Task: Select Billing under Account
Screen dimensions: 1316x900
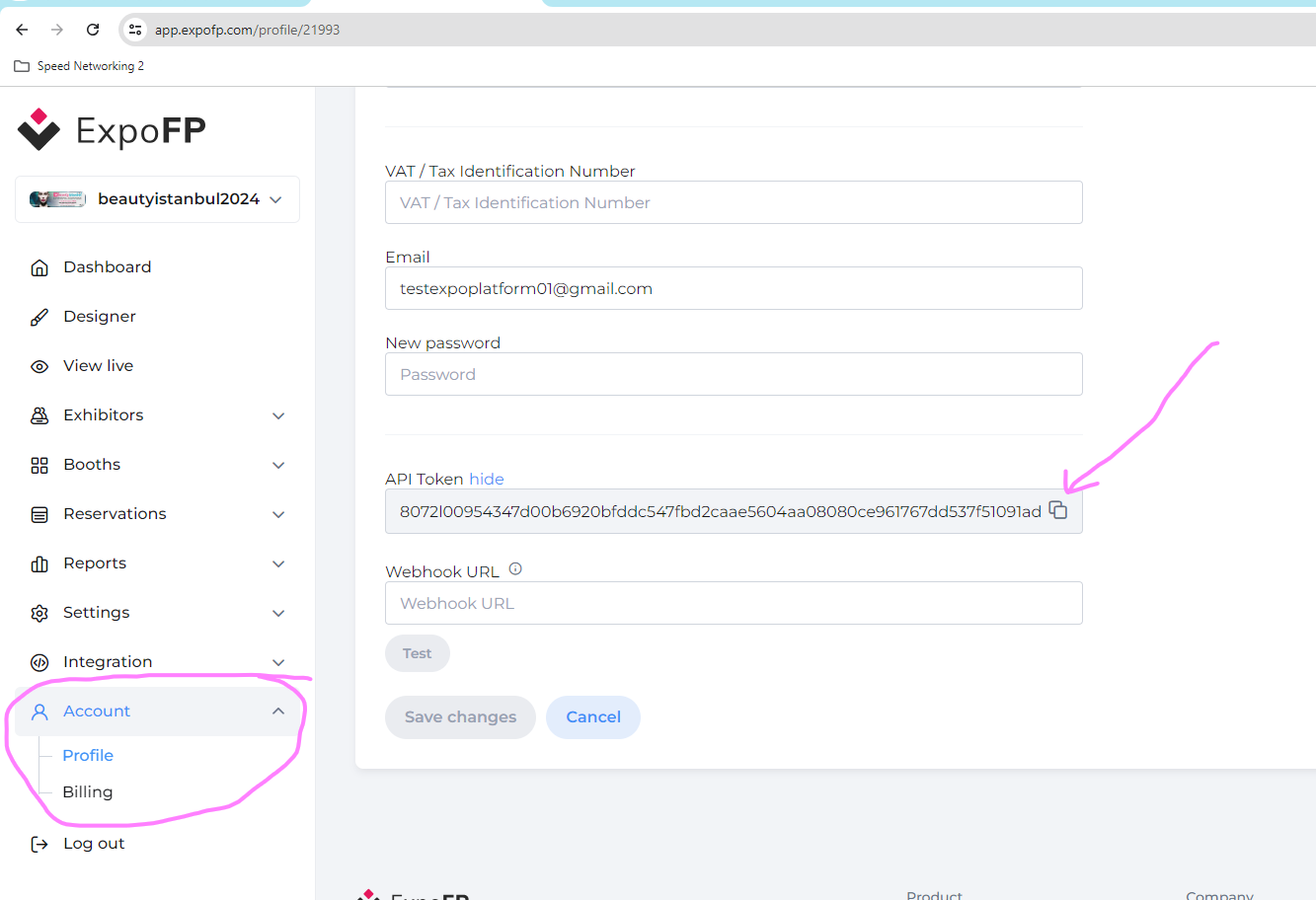Action: click(88, 792)
